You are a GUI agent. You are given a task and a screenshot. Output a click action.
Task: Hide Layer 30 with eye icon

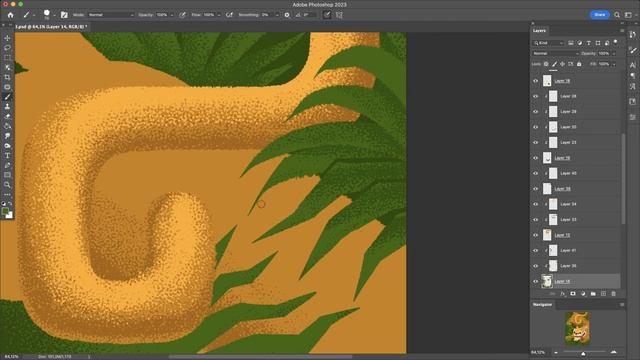point(536,127)
